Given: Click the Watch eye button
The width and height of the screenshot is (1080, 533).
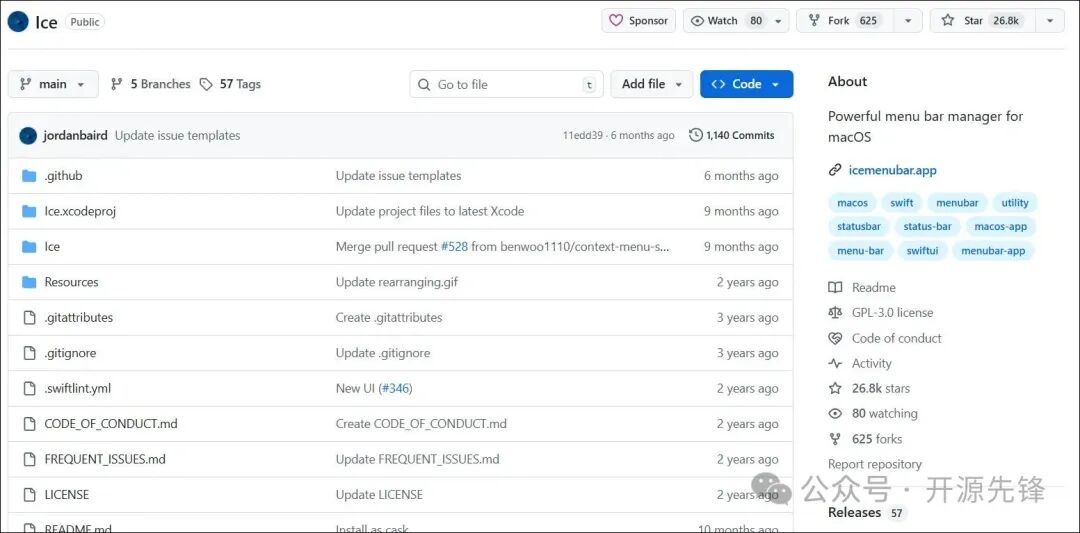Looking at the screenshot, I should [x=727, y=21].
